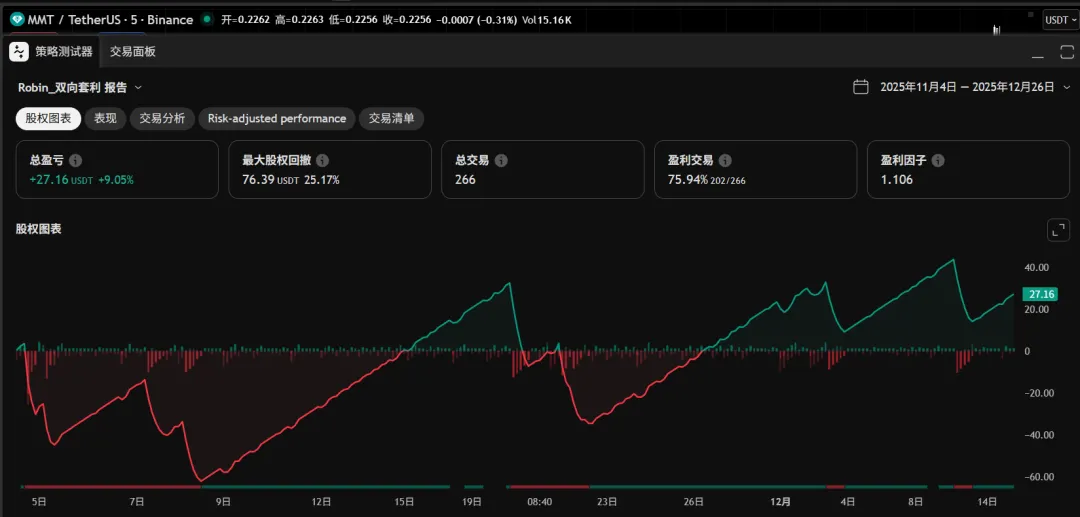Image resolution: width=1080 pixels, height=517 pixels.
Task: Open info tooltip for 最大股权回撤
Action: coord(322,160)
